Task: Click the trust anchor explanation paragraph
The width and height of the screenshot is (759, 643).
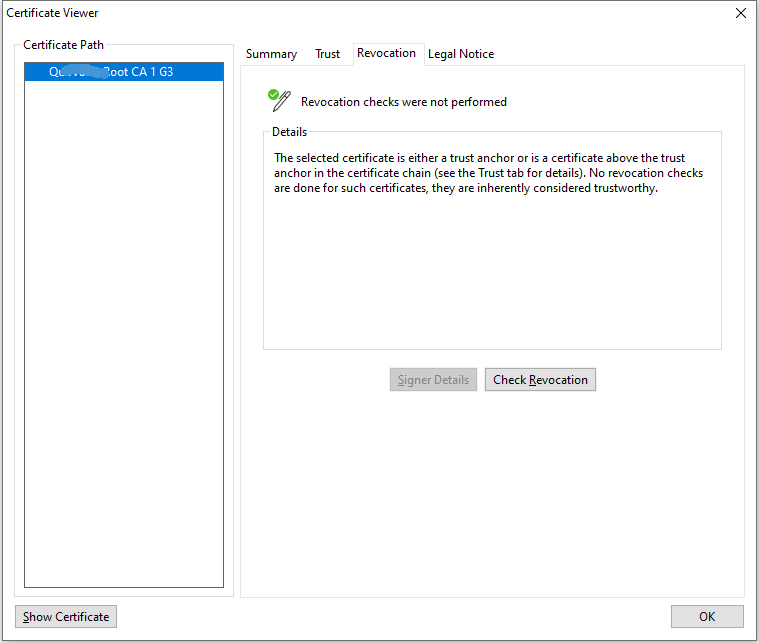Action: tap(488, 173)
